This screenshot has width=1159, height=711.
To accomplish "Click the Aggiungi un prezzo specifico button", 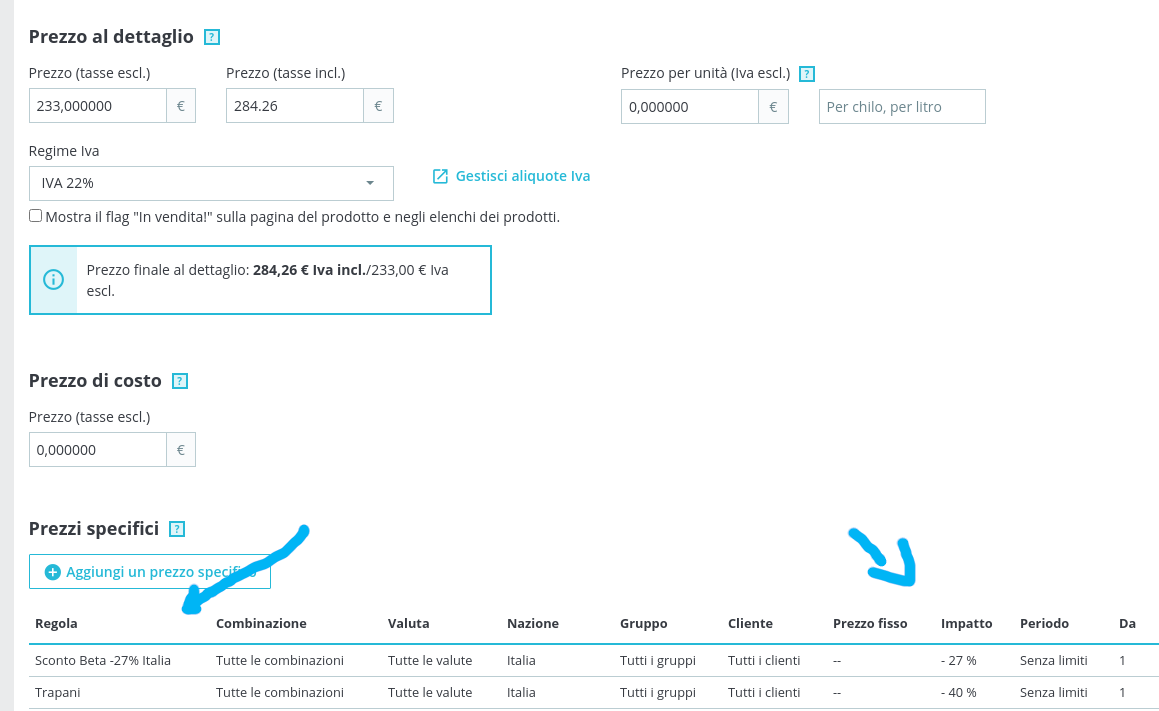I will tap(149, 571).
